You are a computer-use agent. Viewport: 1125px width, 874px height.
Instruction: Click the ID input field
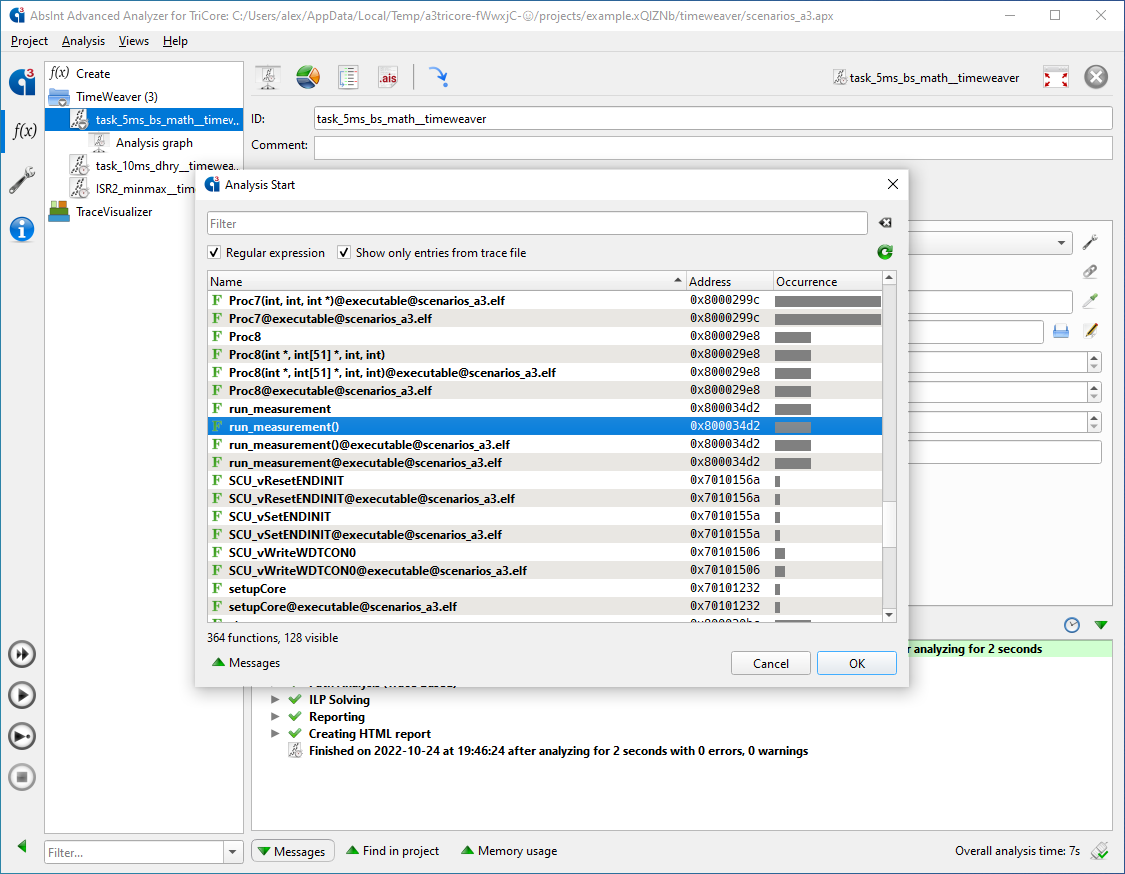tap(713, 118)
